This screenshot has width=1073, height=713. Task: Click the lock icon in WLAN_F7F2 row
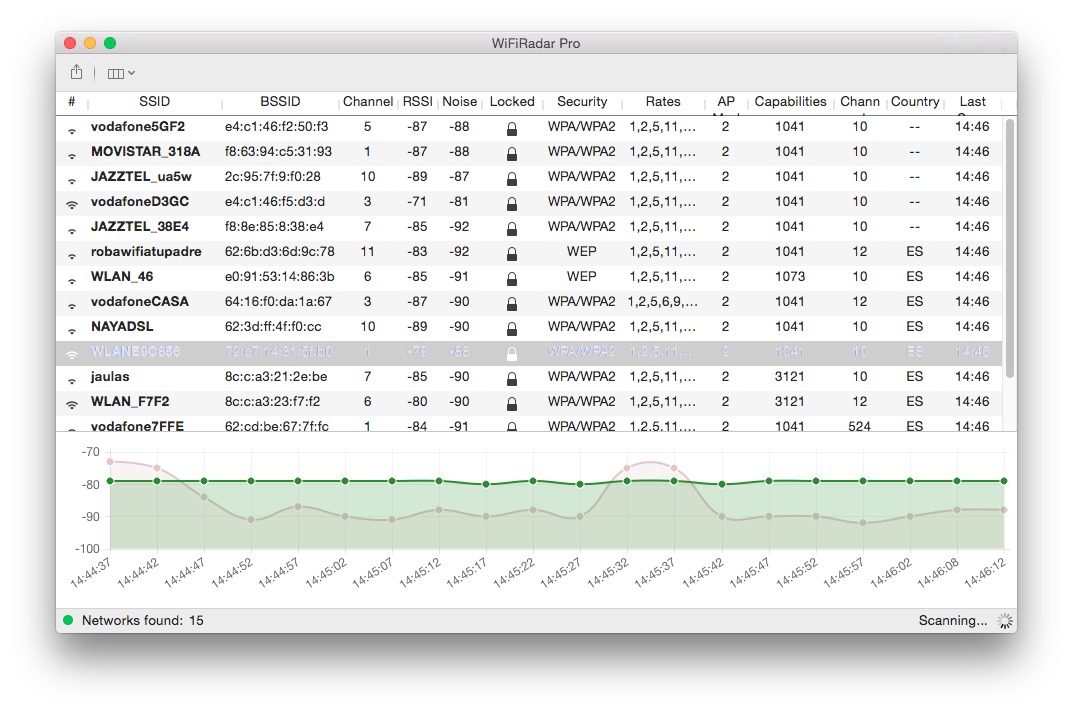511,403
